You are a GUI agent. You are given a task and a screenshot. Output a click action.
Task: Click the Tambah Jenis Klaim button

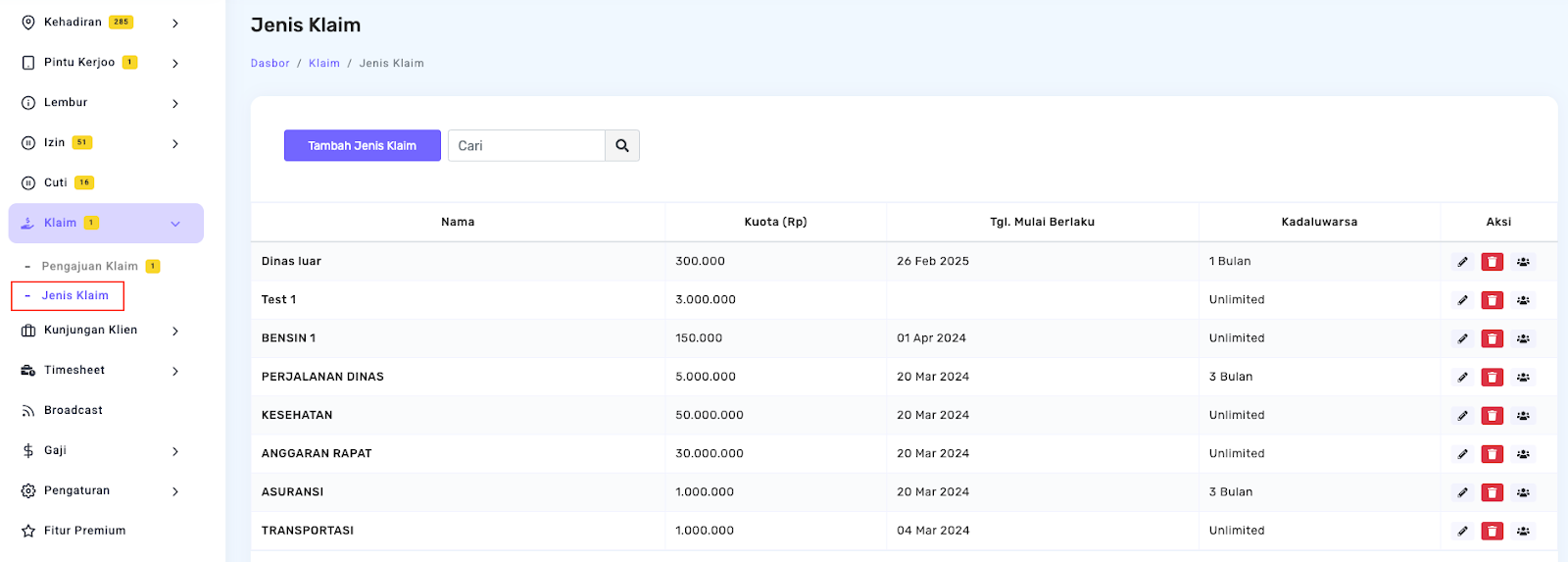[x=362, y=146]
